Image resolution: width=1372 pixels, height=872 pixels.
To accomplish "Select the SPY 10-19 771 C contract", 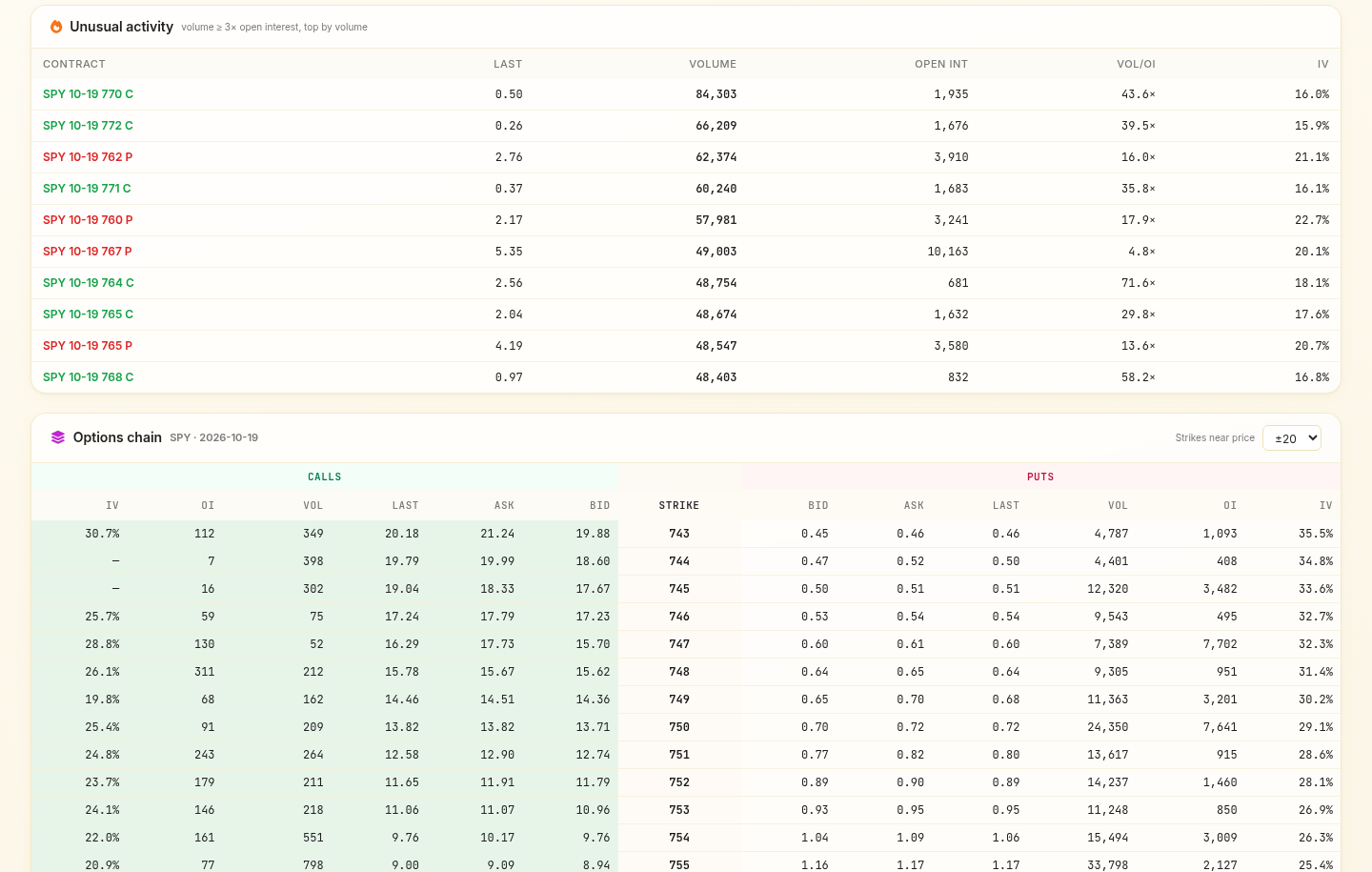I will pos(87,189).
